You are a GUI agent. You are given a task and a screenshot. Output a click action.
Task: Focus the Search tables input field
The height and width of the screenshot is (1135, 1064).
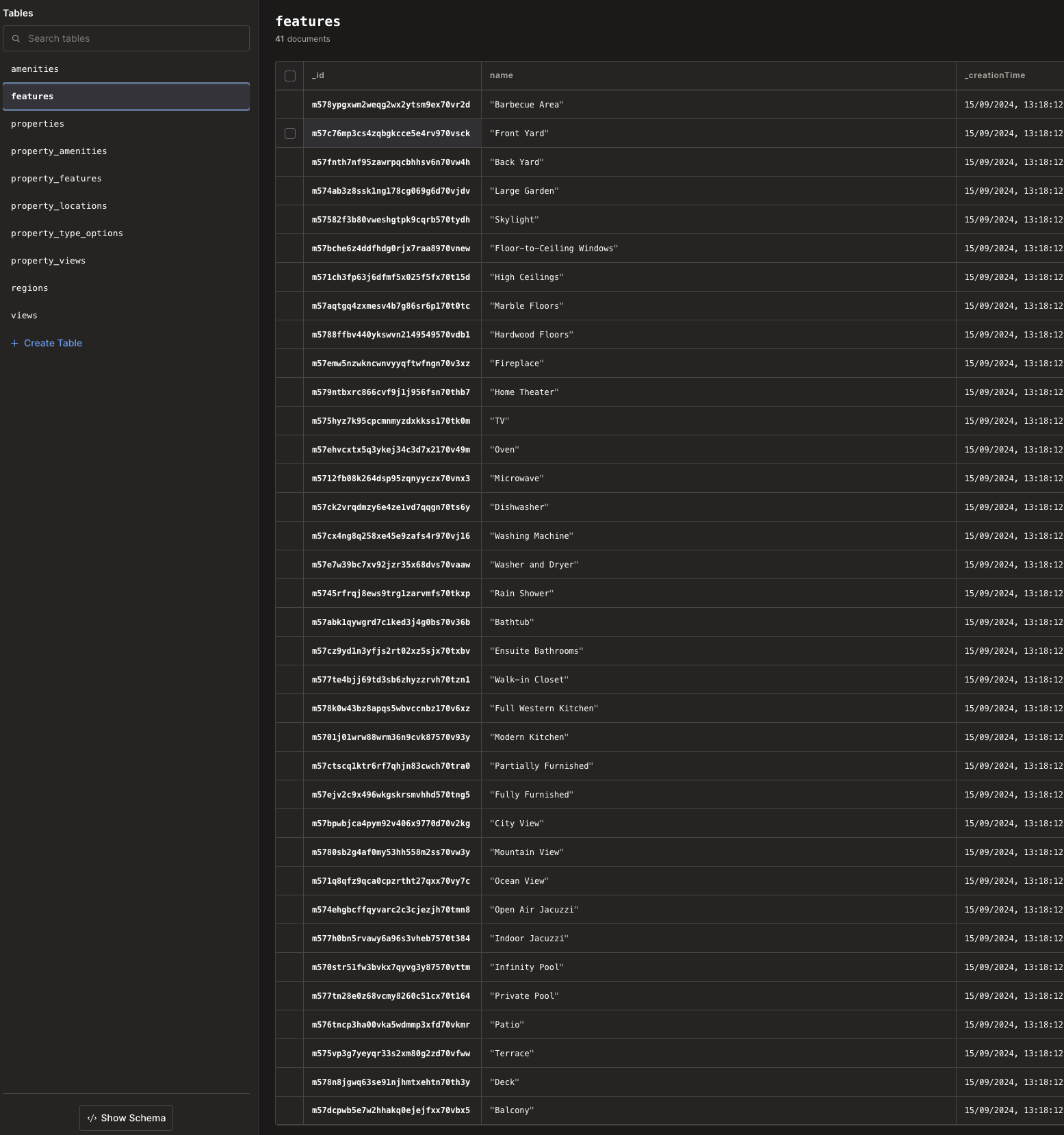click(127, 38)
